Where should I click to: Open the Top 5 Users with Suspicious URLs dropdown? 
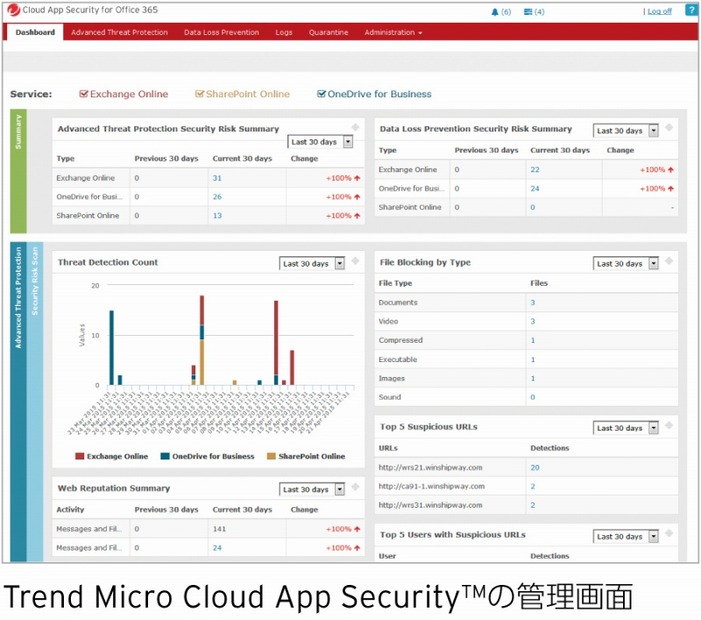[626, 536]
